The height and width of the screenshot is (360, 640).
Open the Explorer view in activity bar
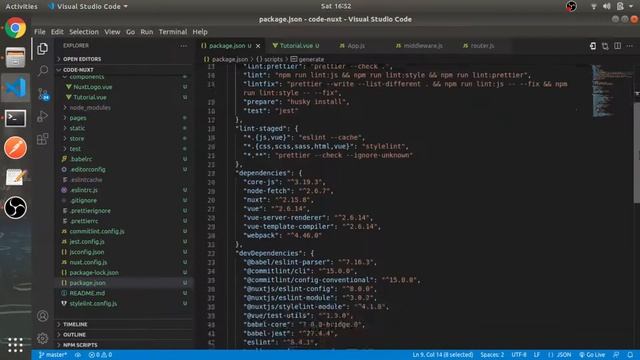pyautogui.click(x=42, y=49)
